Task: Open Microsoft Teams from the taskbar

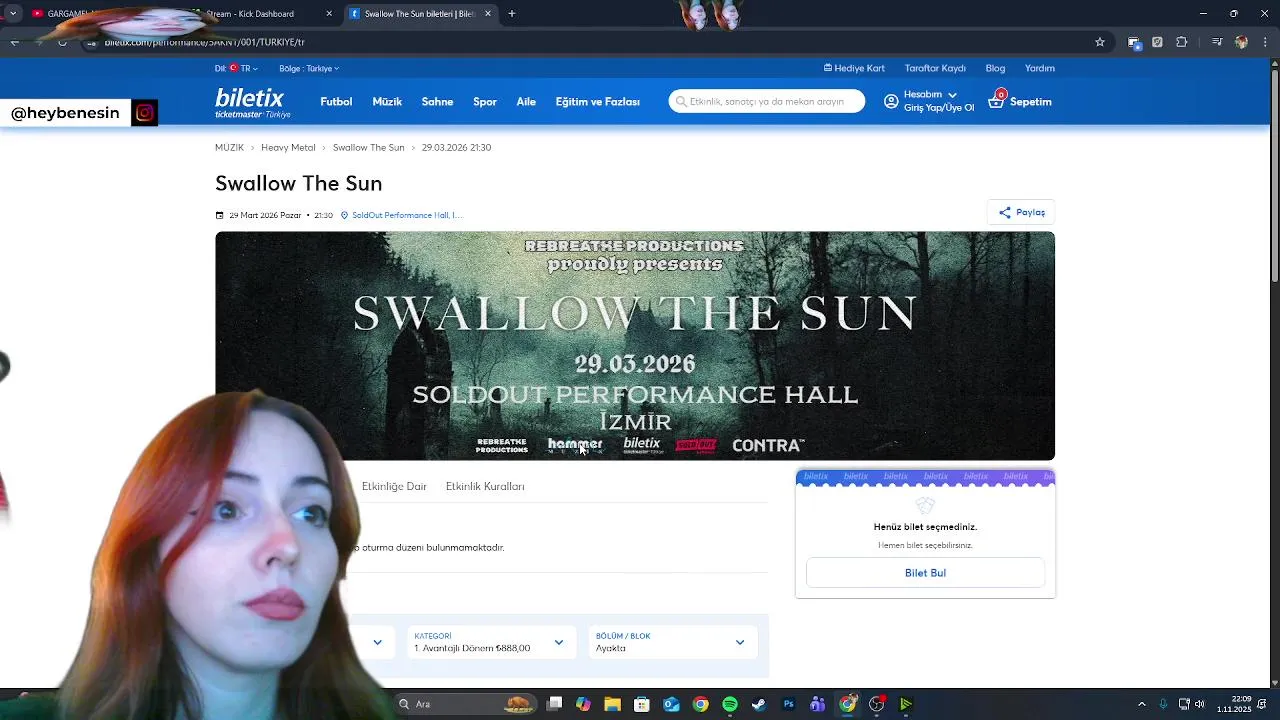Action: (818, 704)
